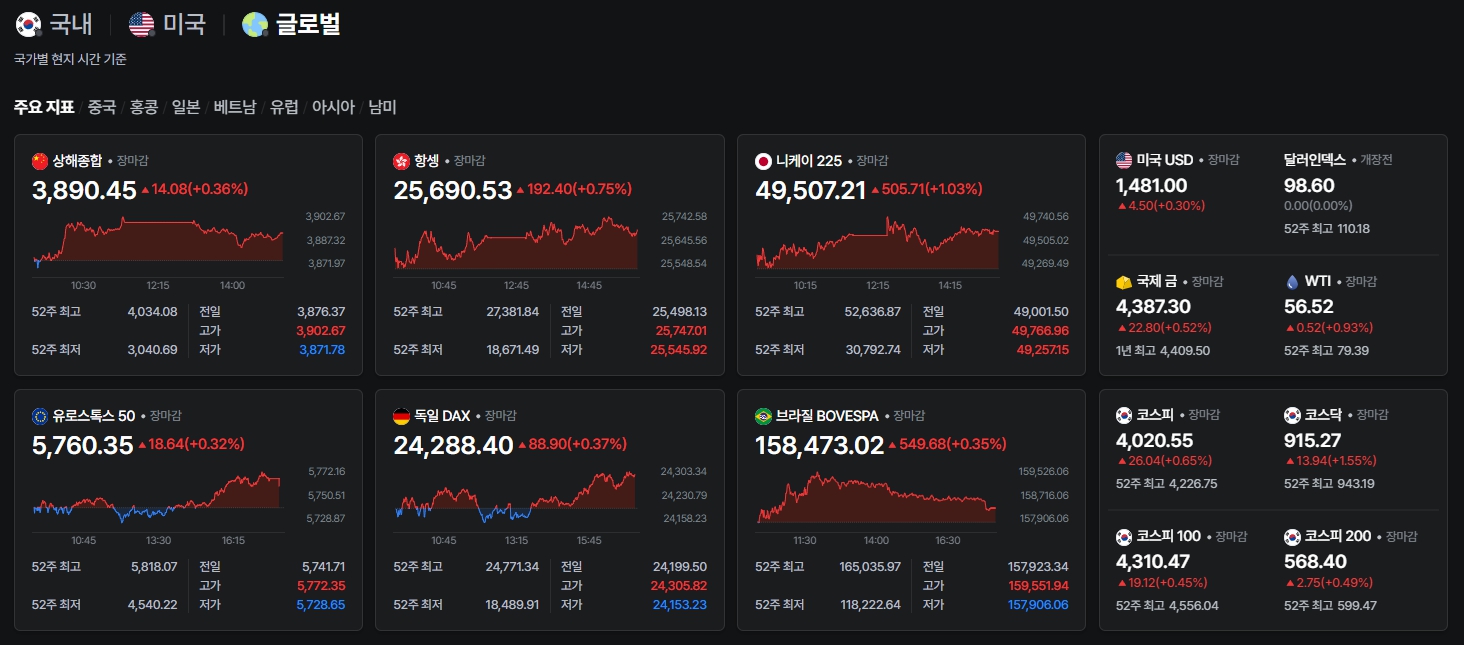Open the 상해종합 index title
Screen dimensions: 1464x645
(77, 161)
